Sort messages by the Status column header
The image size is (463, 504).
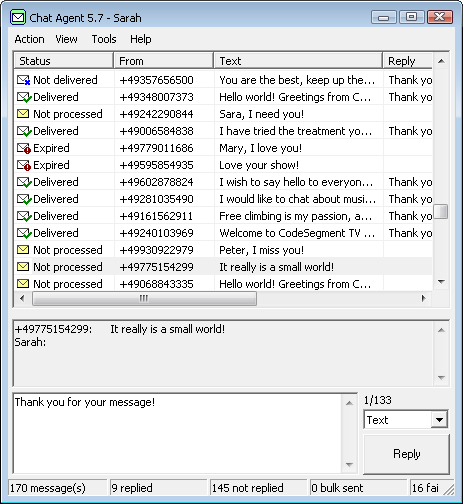[64, 61]
